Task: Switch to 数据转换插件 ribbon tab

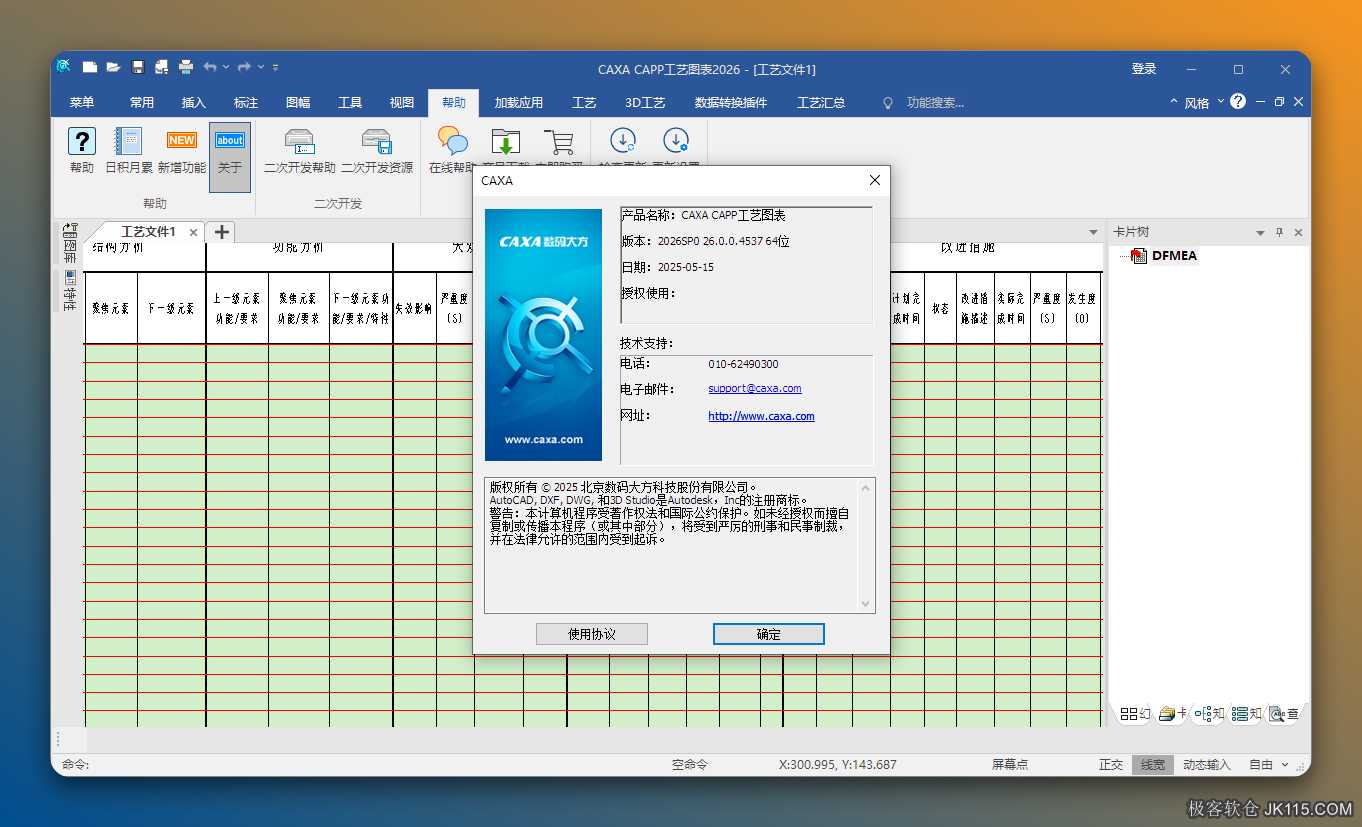Action: (731, 102)
